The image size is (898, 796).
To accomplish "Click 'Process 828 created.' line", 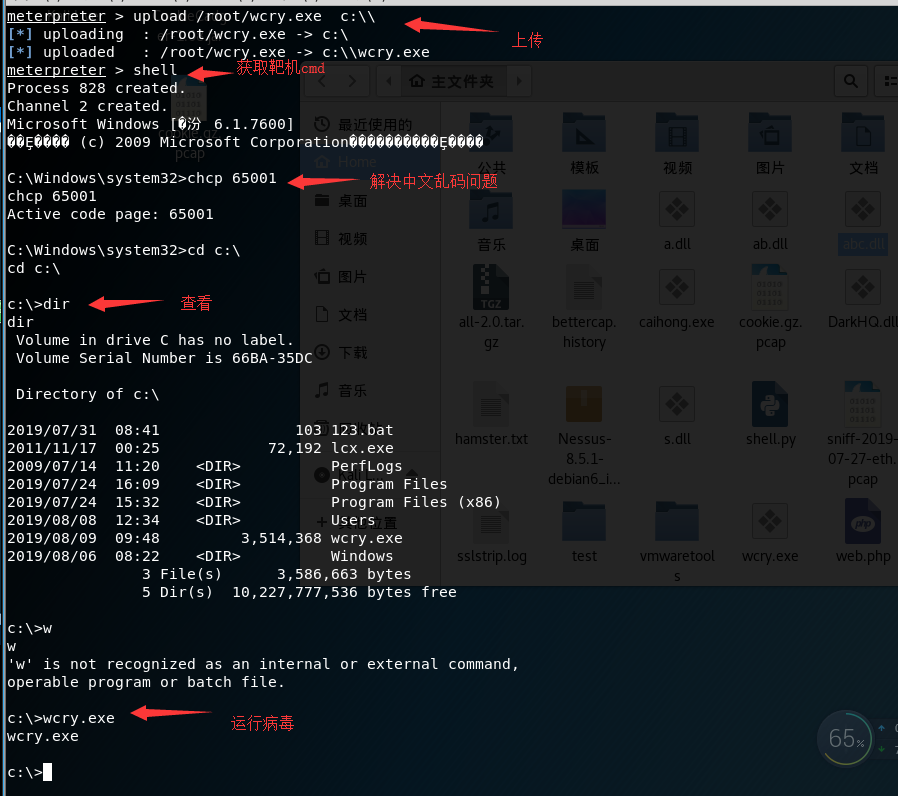I will 96,88.
